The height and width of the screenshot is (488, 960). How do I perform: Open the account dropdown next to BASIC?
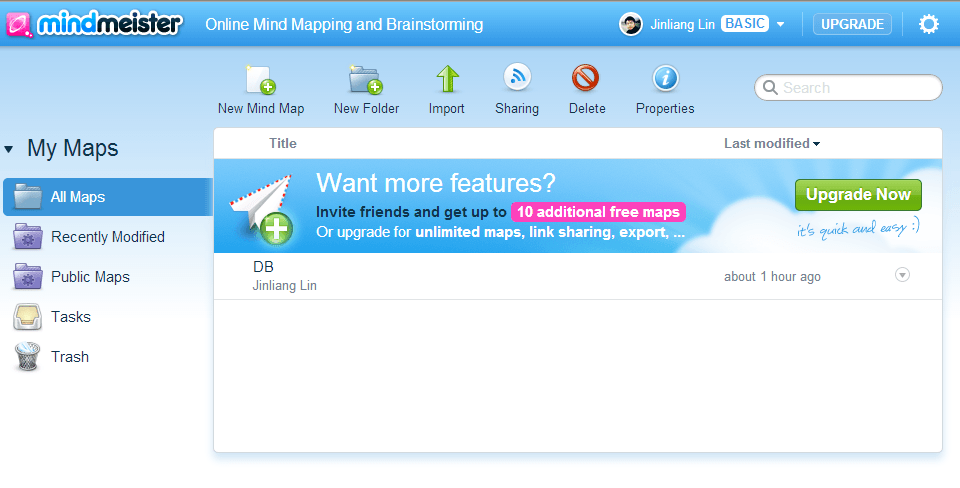pos(781,24)
